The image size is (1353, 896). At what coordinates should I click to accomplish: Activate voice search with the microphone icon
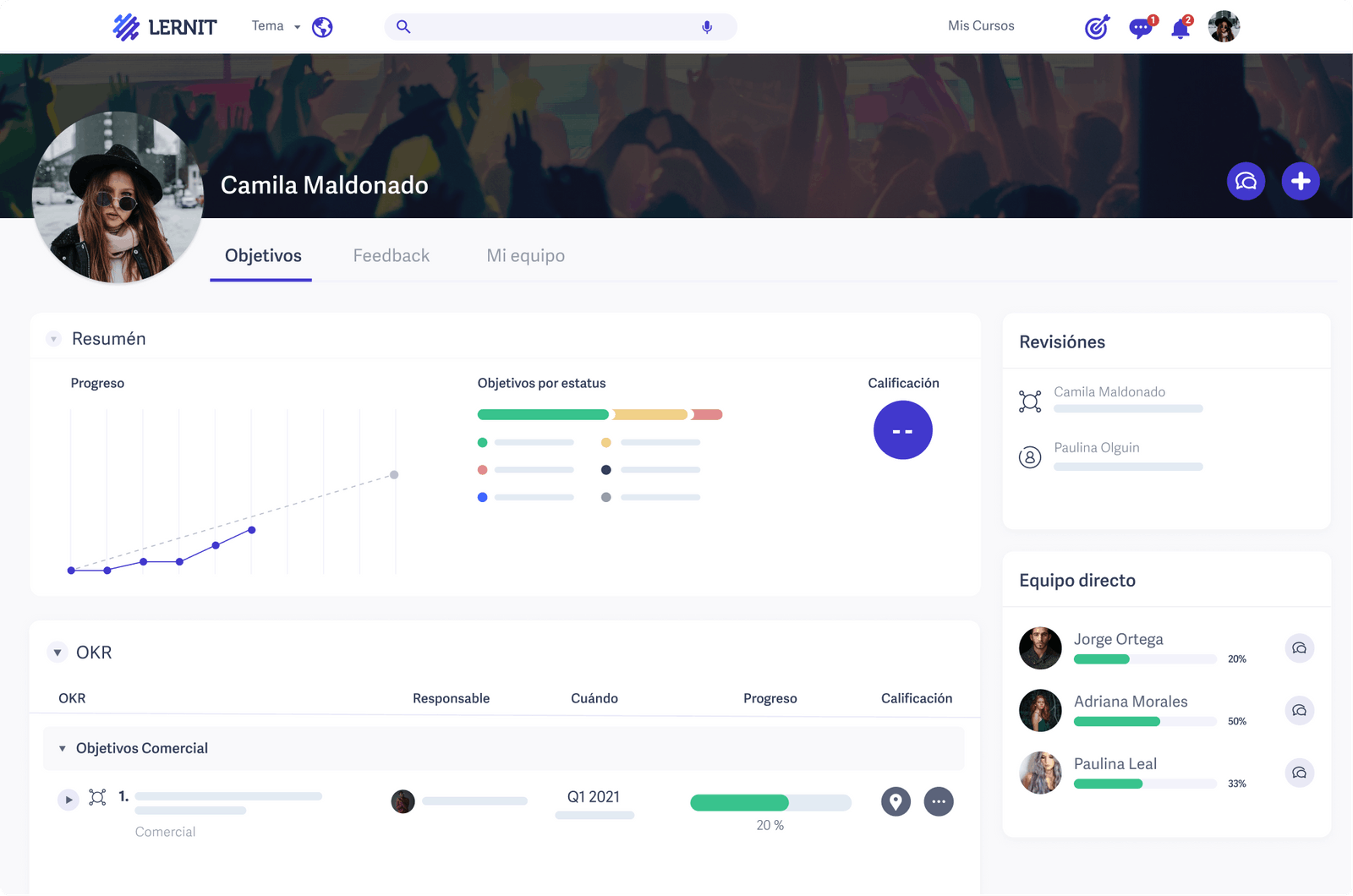[707, 26]
